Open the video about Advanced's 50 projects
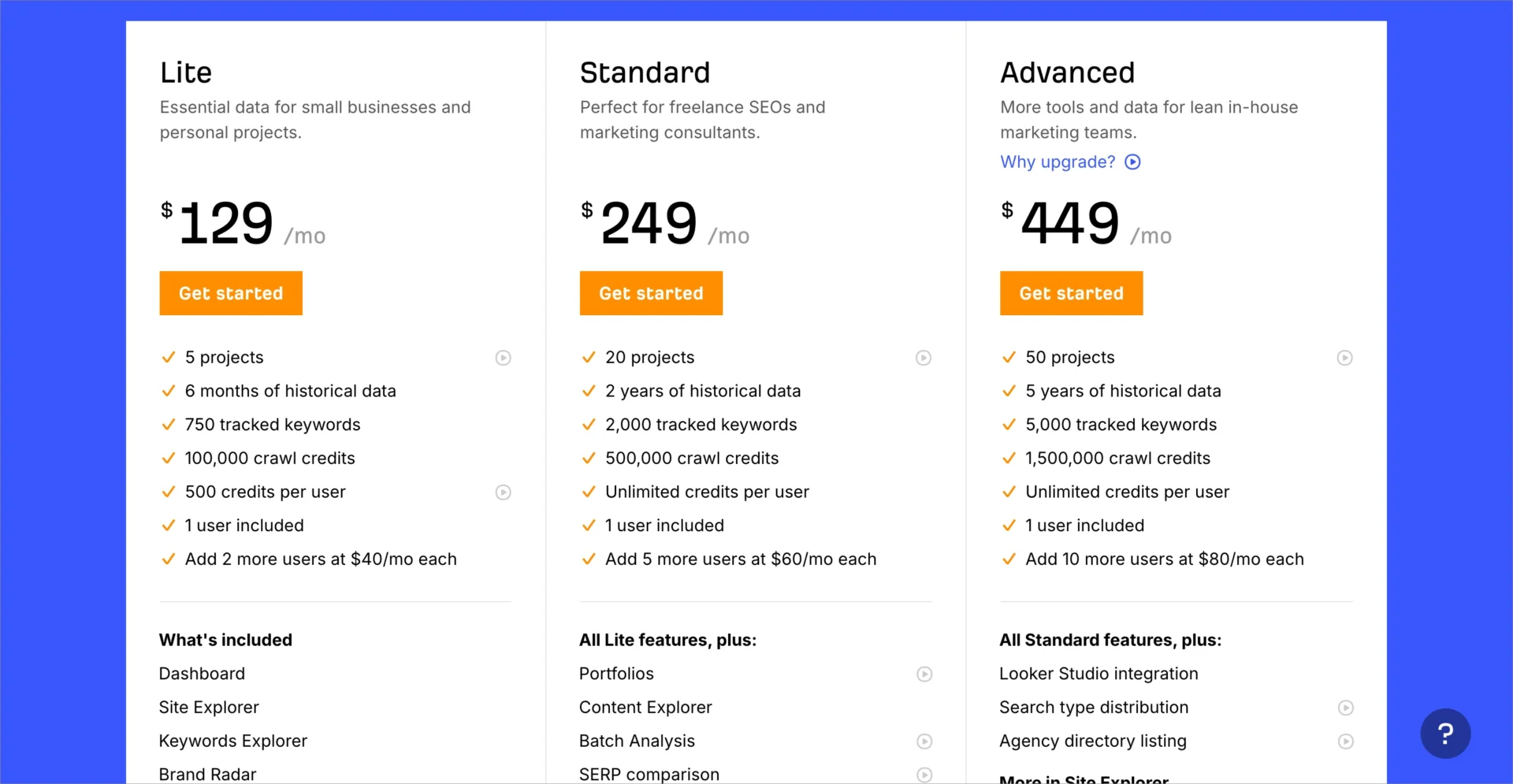 (x=1344, y=358)
